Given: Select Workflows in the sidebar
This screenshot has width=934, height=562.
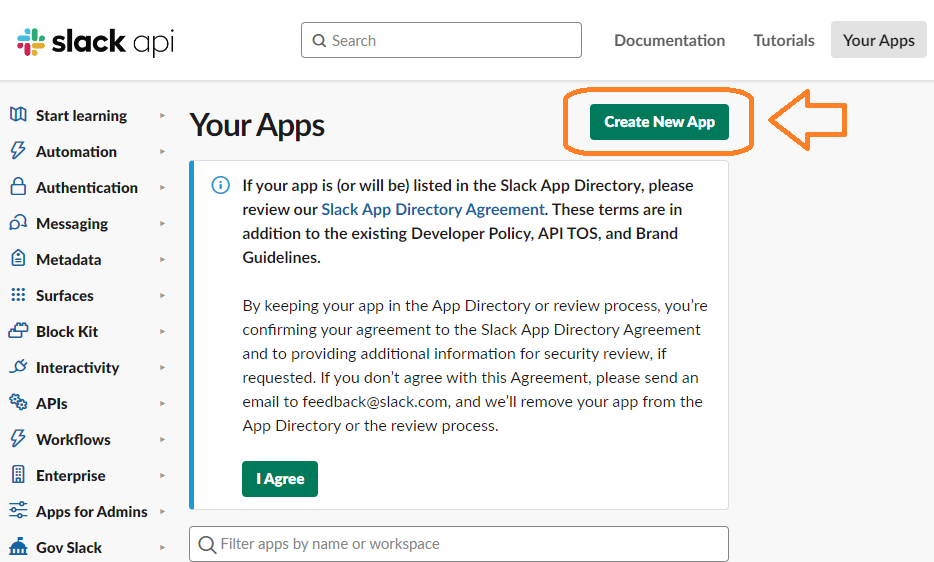Looking at the screenshot, I should click(73, 439).
